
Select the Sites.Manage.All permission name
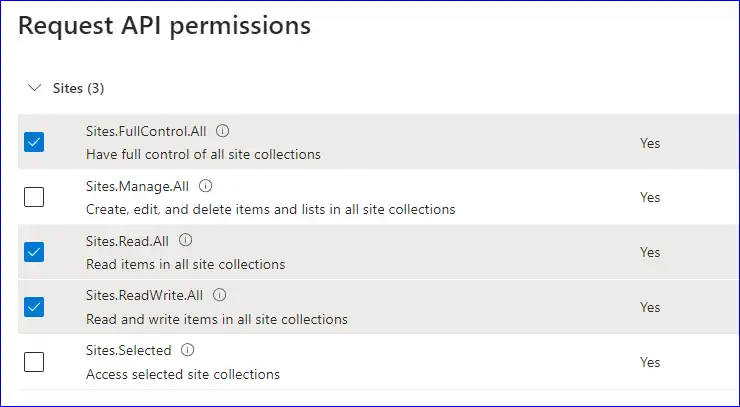(139, 186)
